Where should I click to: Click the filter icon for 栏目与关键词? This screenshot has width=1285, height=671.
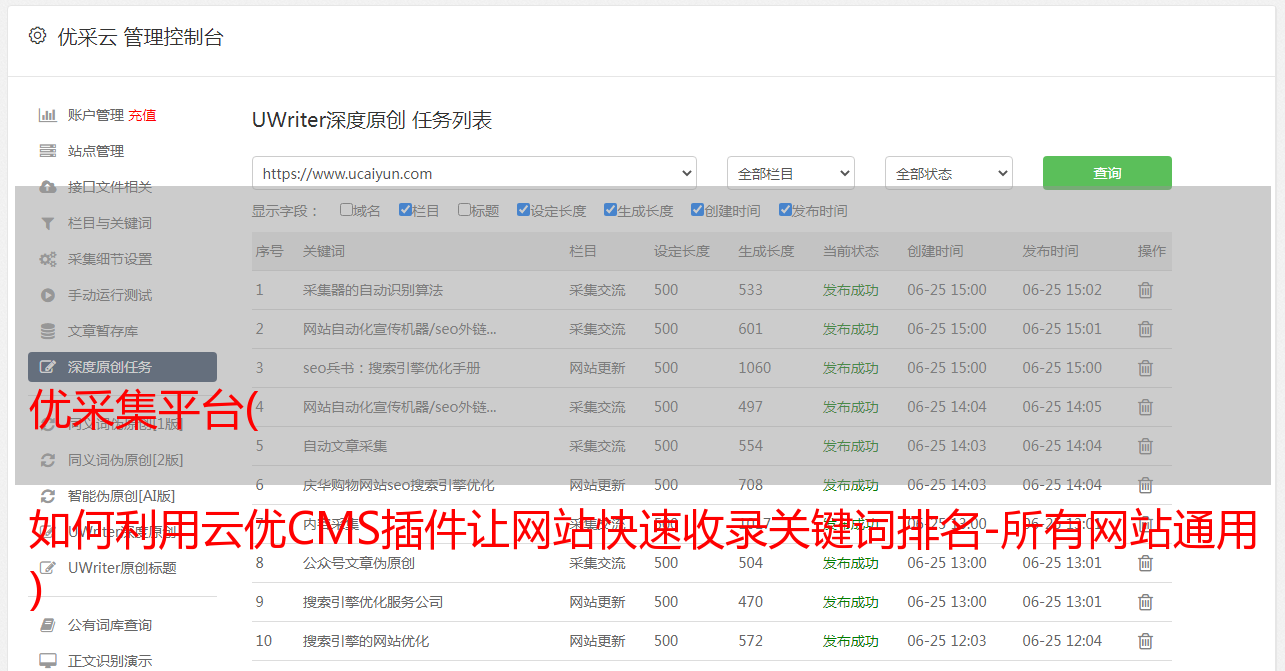click(x=47, y=223)
